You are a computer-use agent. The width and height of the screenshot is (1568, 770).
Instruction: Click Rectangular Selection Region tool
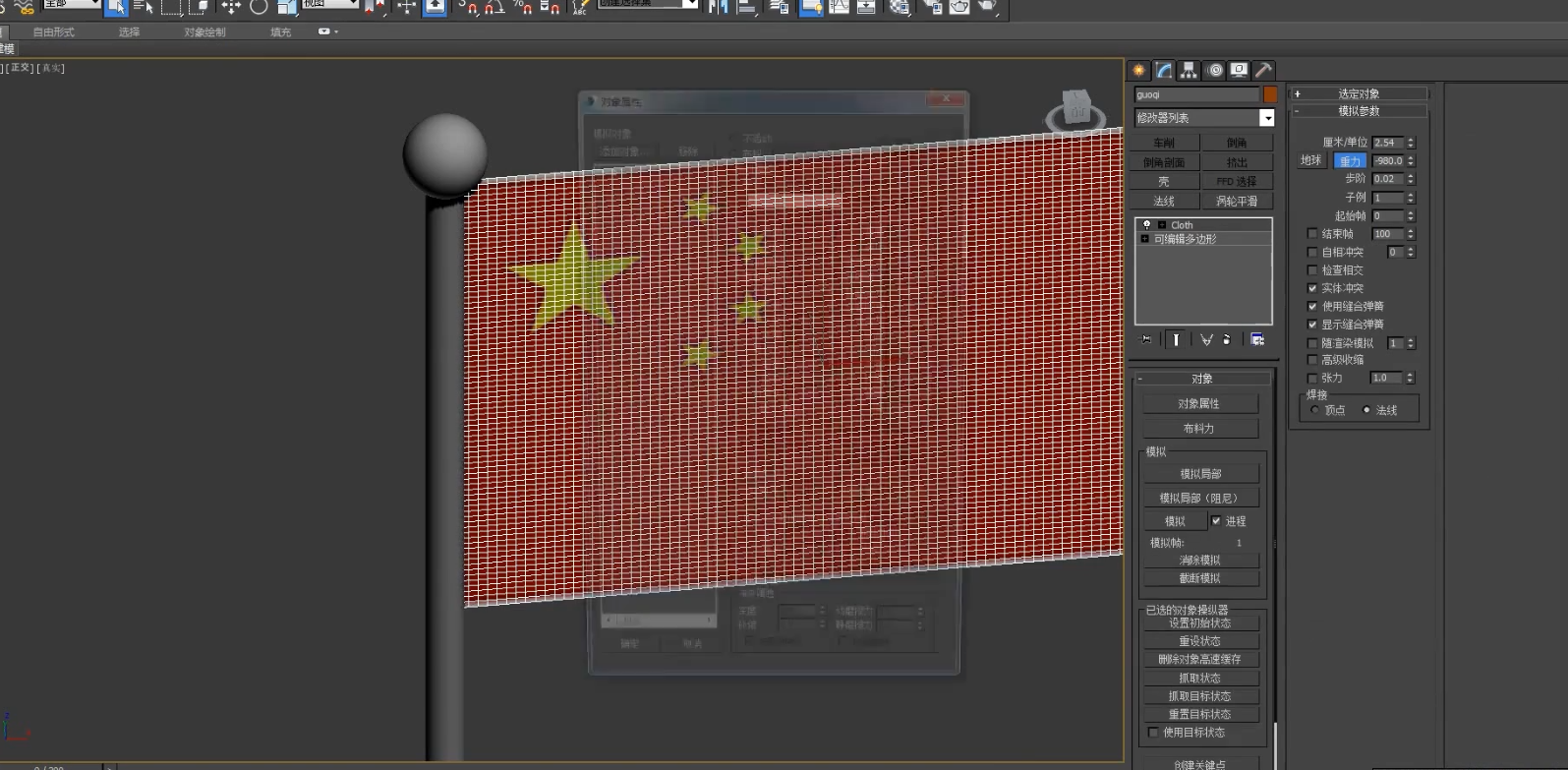pos(172,7)
